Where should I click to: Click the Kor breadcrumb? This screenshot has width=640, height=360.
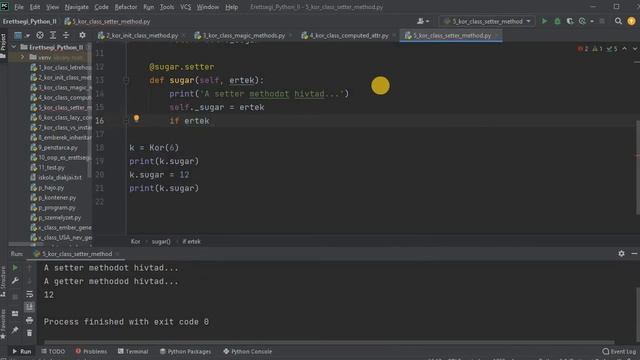(x=136, y=242)
